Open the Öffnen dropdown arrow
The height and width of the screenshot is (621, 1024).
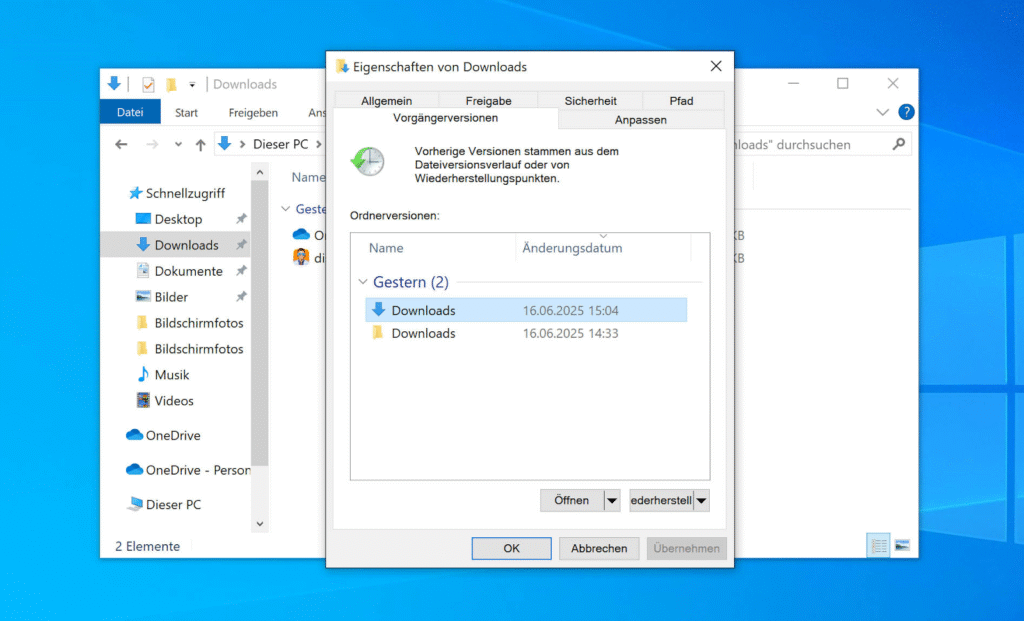[612, 500]
